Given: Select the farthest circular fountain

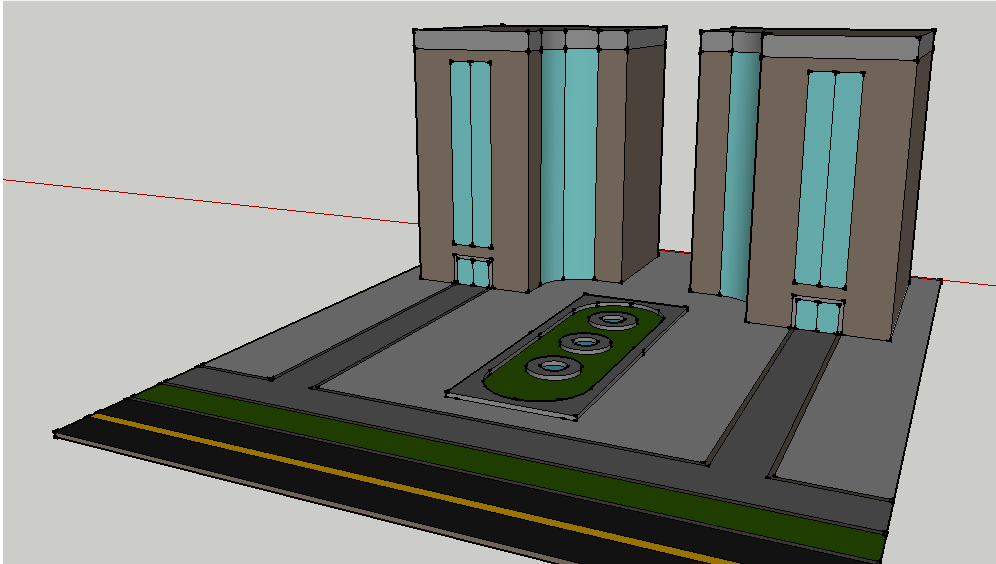Looking at the screenshot, I should coord(612,320).
